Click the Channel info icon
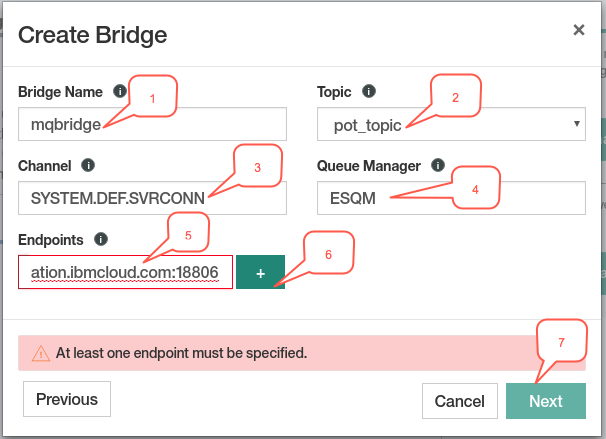This screenshot has height=439, width=606. (88, 165)
